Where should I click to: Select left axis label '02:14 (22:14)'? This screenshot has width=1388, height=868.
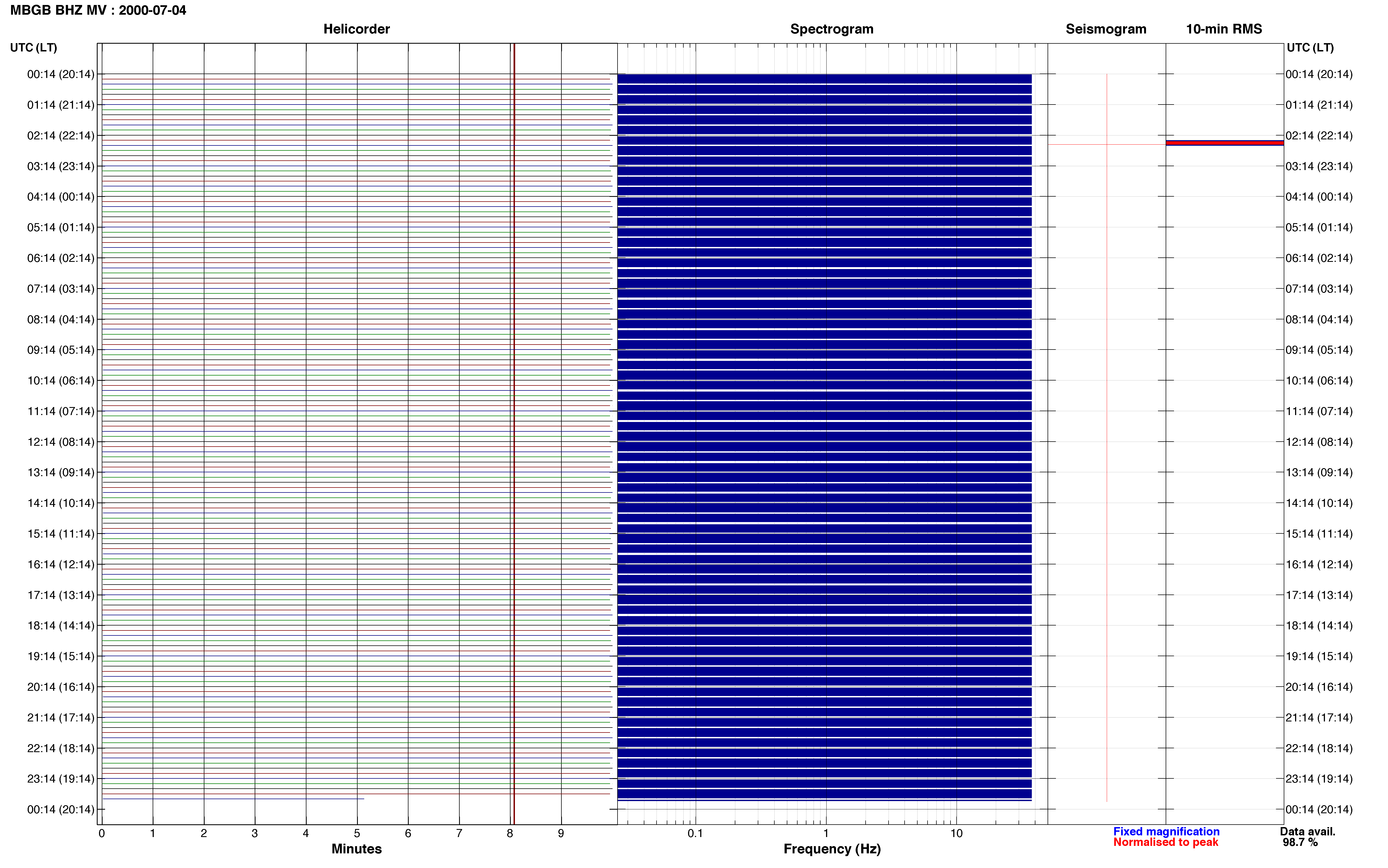[61, 135]
